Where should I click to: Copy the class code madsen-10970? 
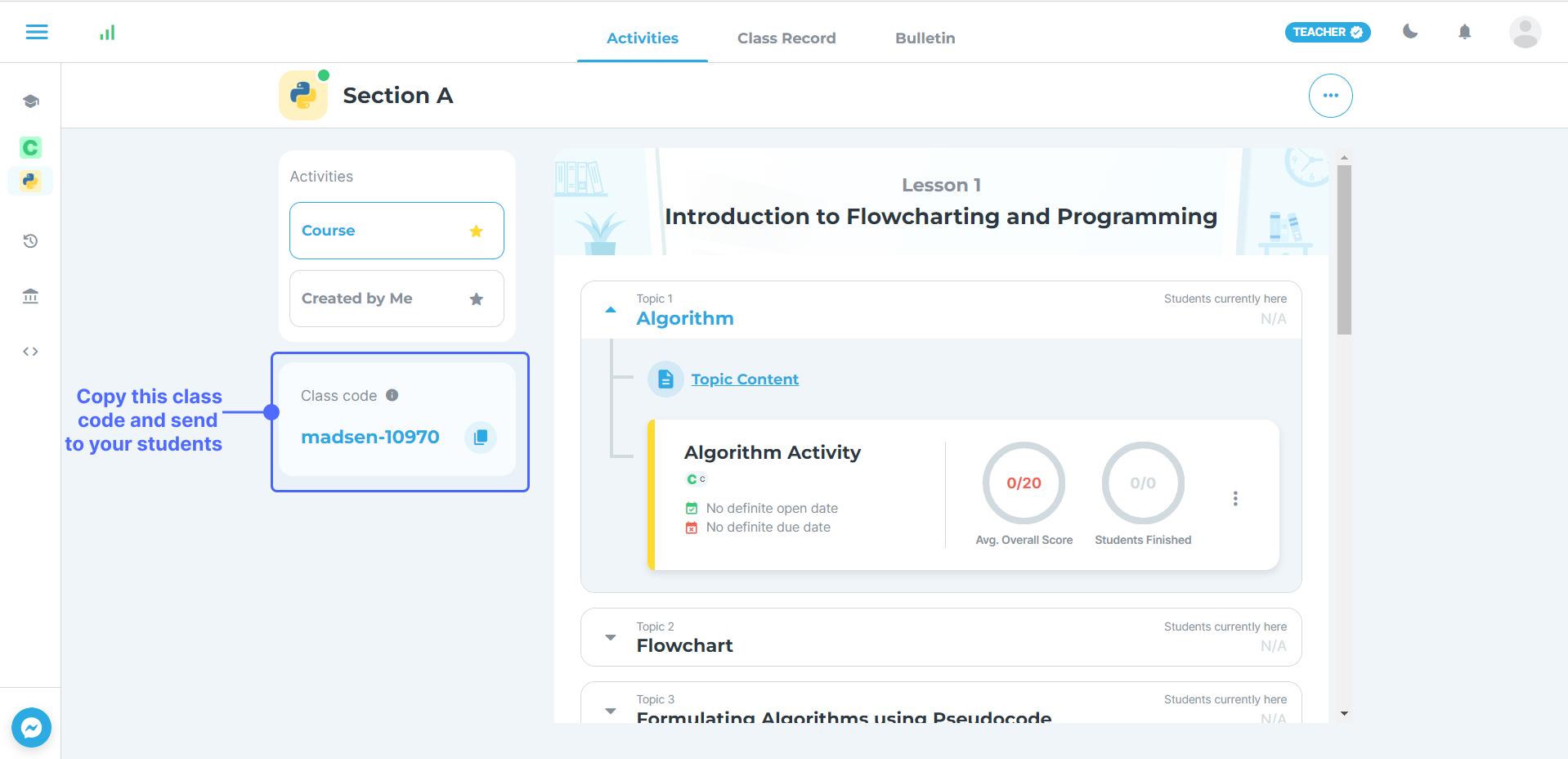[481, 437]
